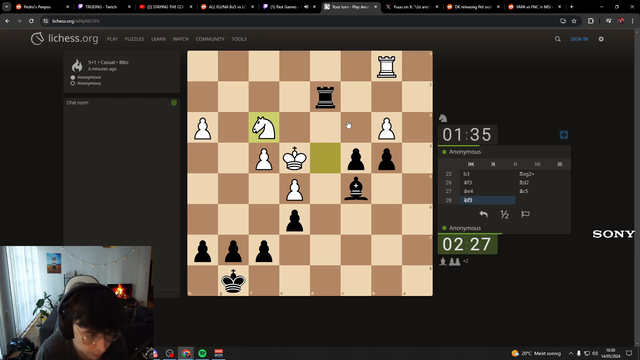Open a new browser tab
This screenshot has height=360, width=640.
coord(571,7)
